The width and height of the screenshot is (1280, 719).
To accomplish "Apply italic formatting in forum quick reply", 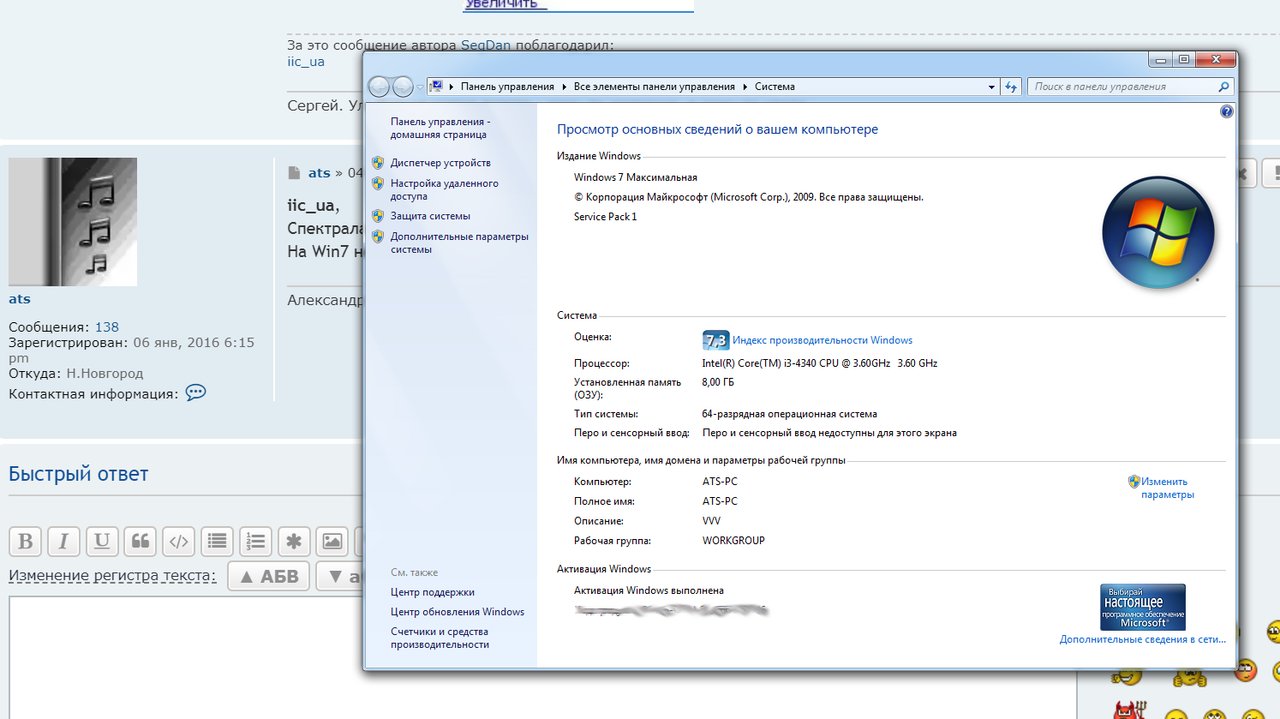I will click(x=63, y=542).
